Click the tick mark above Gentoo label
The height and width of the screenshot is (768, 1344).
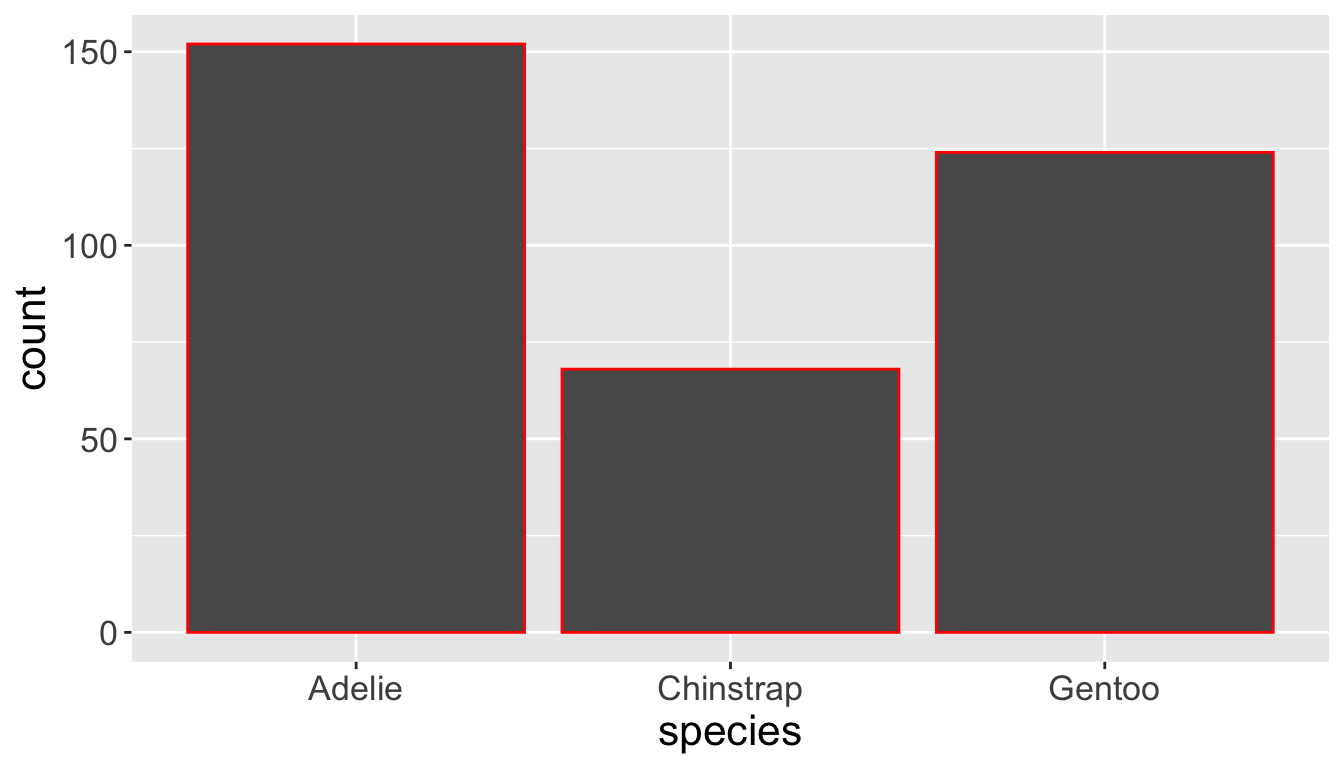(1104, 666)
